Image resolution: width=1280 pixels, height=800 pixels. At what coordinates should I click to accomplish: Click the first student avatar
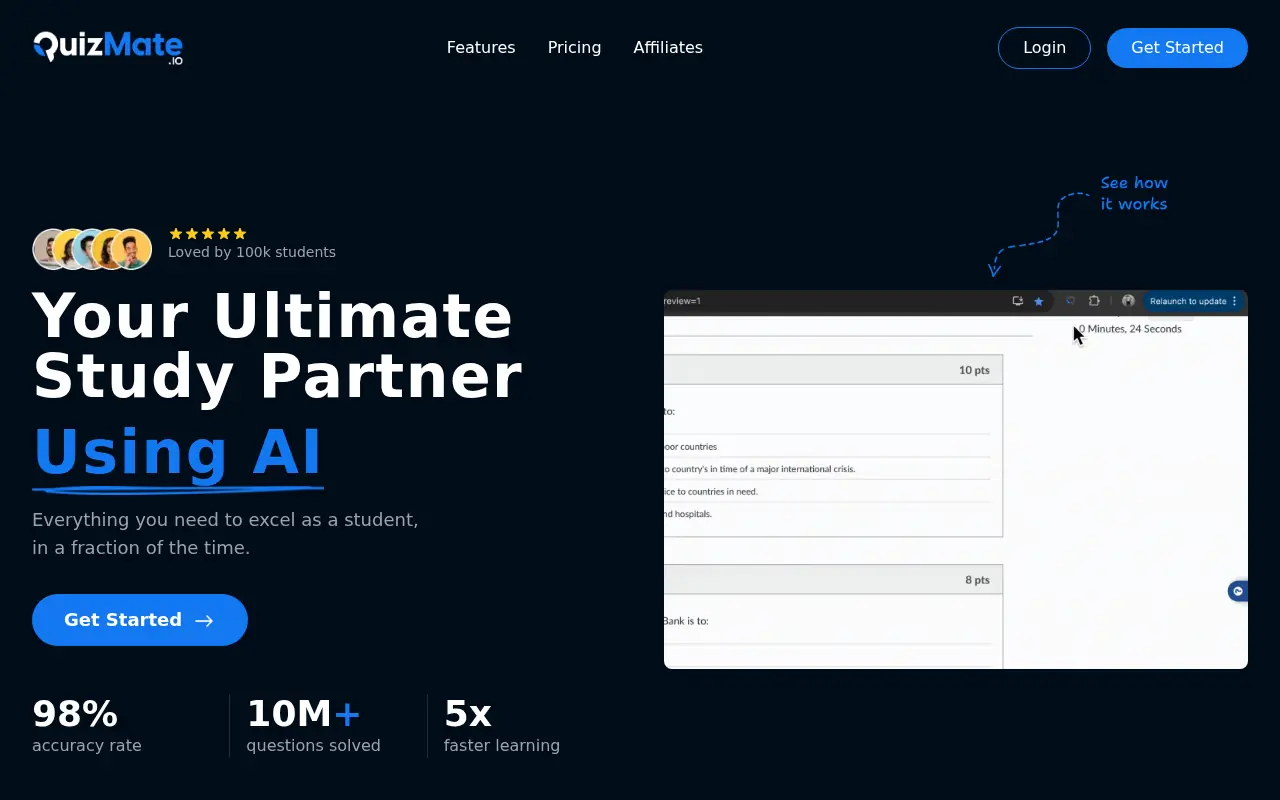48,249
